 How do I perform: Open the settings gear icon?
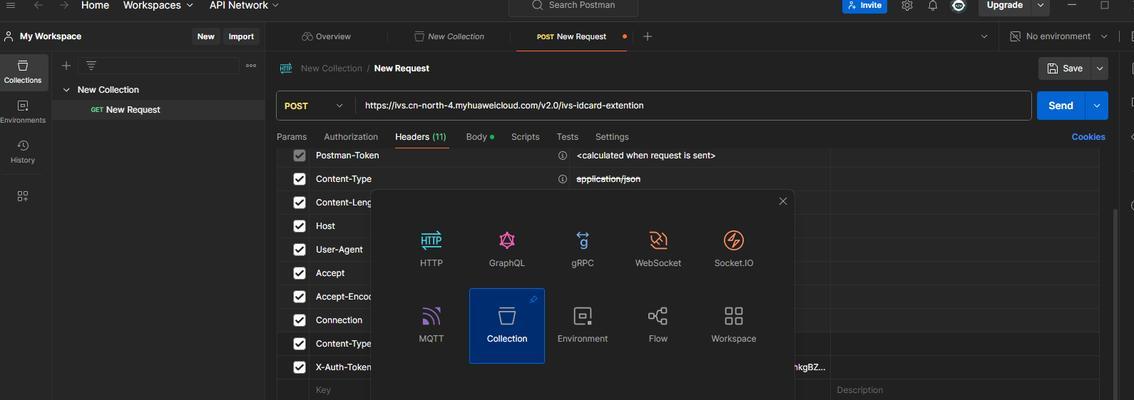point(907,5)
